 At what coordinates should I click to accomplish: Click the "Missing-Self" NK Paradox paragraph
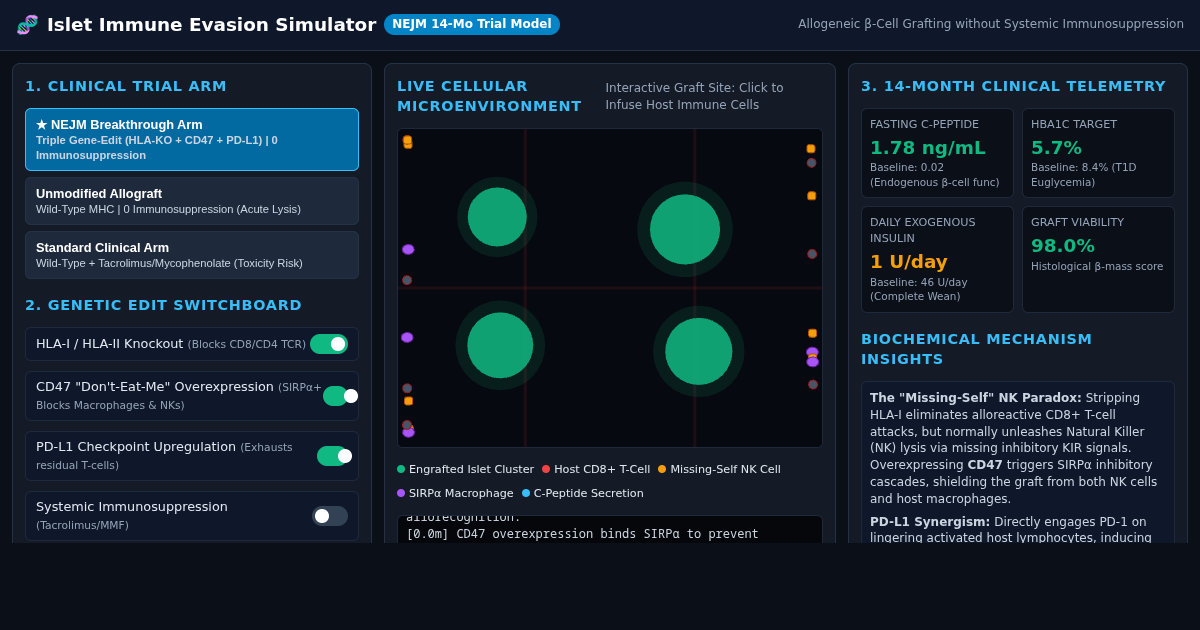coord(1014,449)
